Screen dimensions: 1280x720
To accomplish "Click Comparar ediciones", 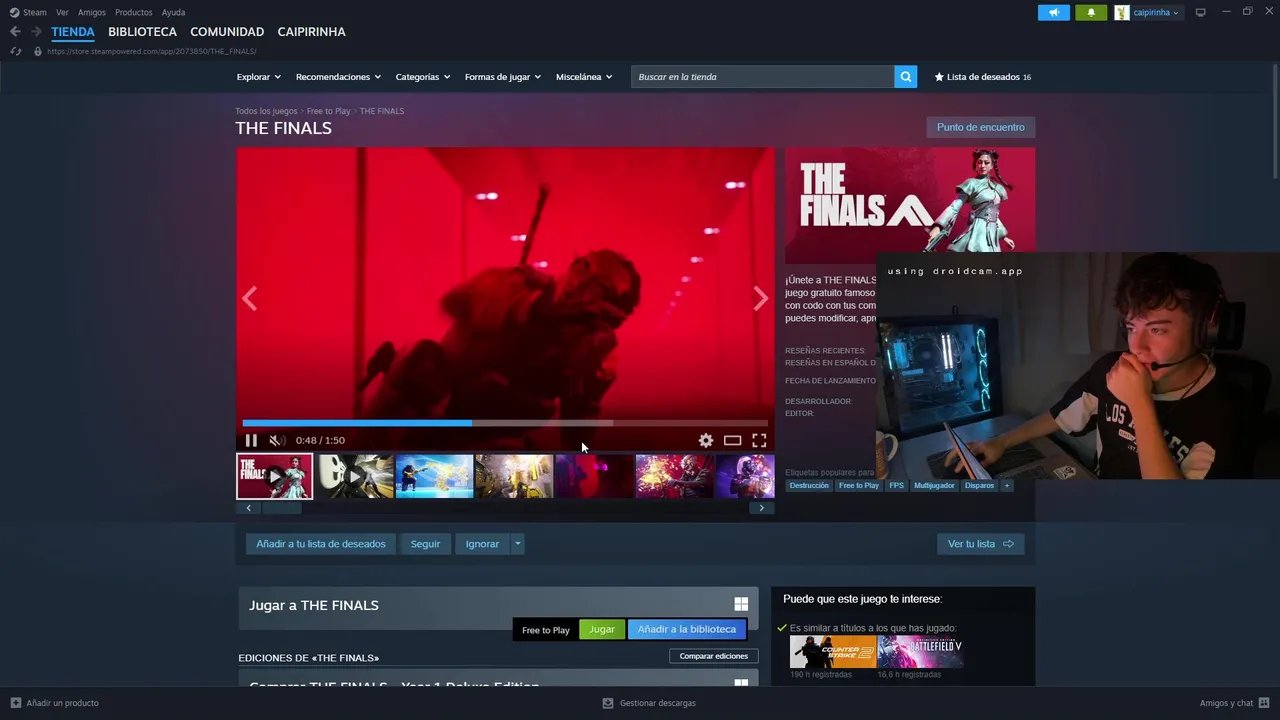I will point(713,656).
